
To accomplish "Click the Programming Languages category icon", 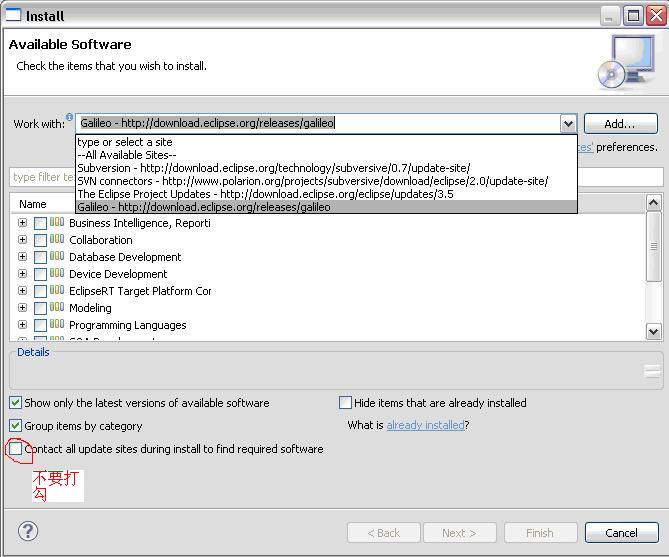I will (57, 324).
